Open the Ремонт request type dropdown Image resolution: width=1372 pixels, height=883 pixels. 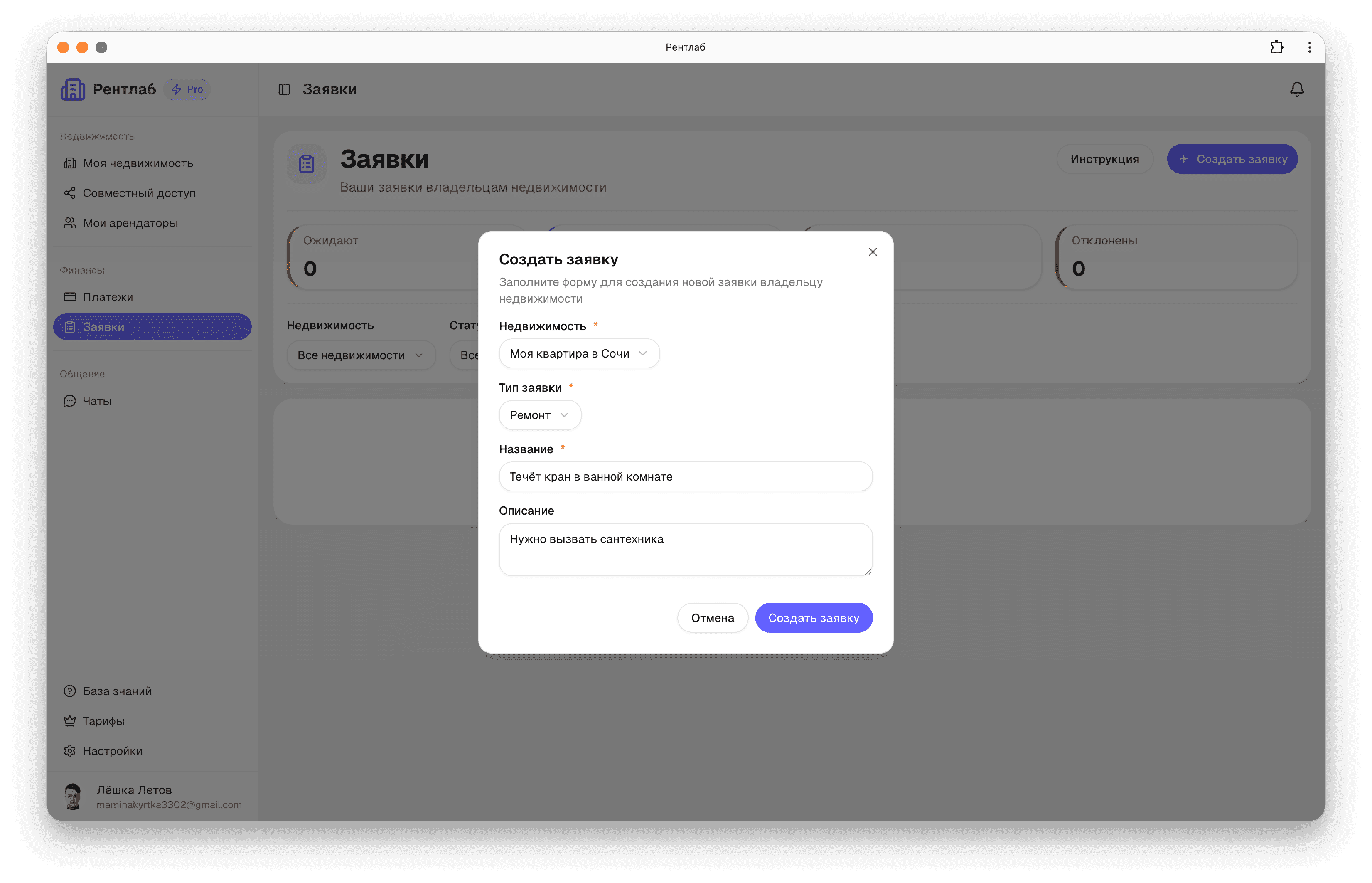tap(539, 415)
